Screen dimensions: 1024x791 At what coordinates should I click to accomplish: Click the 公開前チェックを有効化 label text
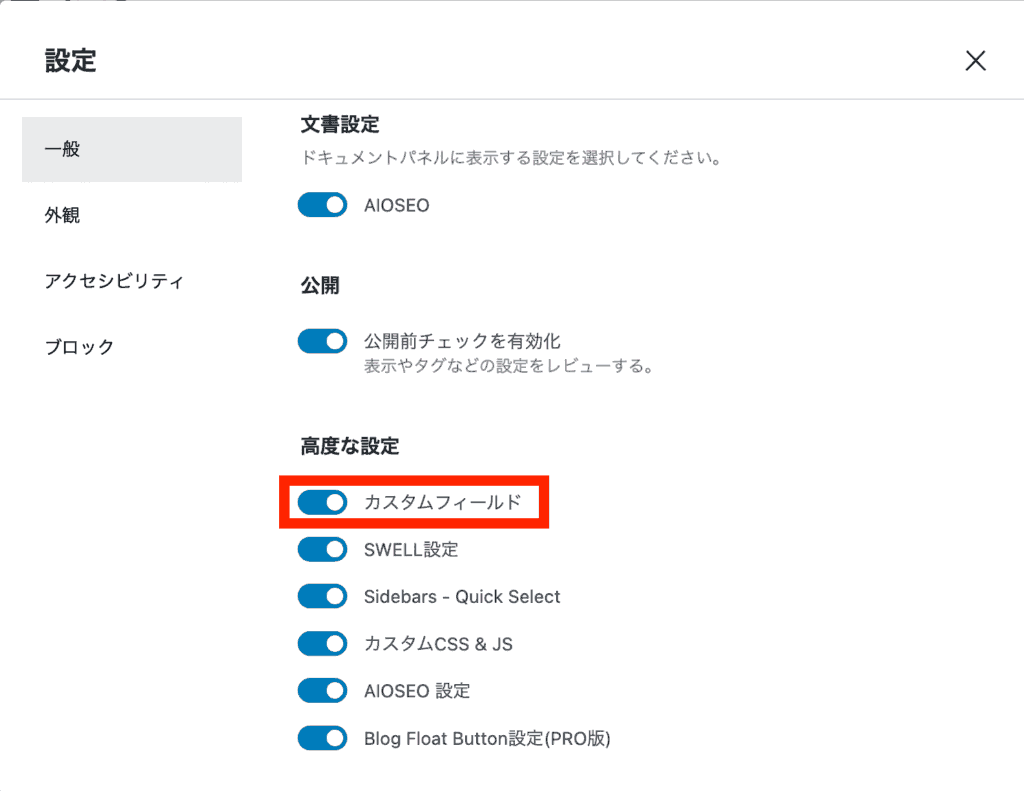click(462, 342)
